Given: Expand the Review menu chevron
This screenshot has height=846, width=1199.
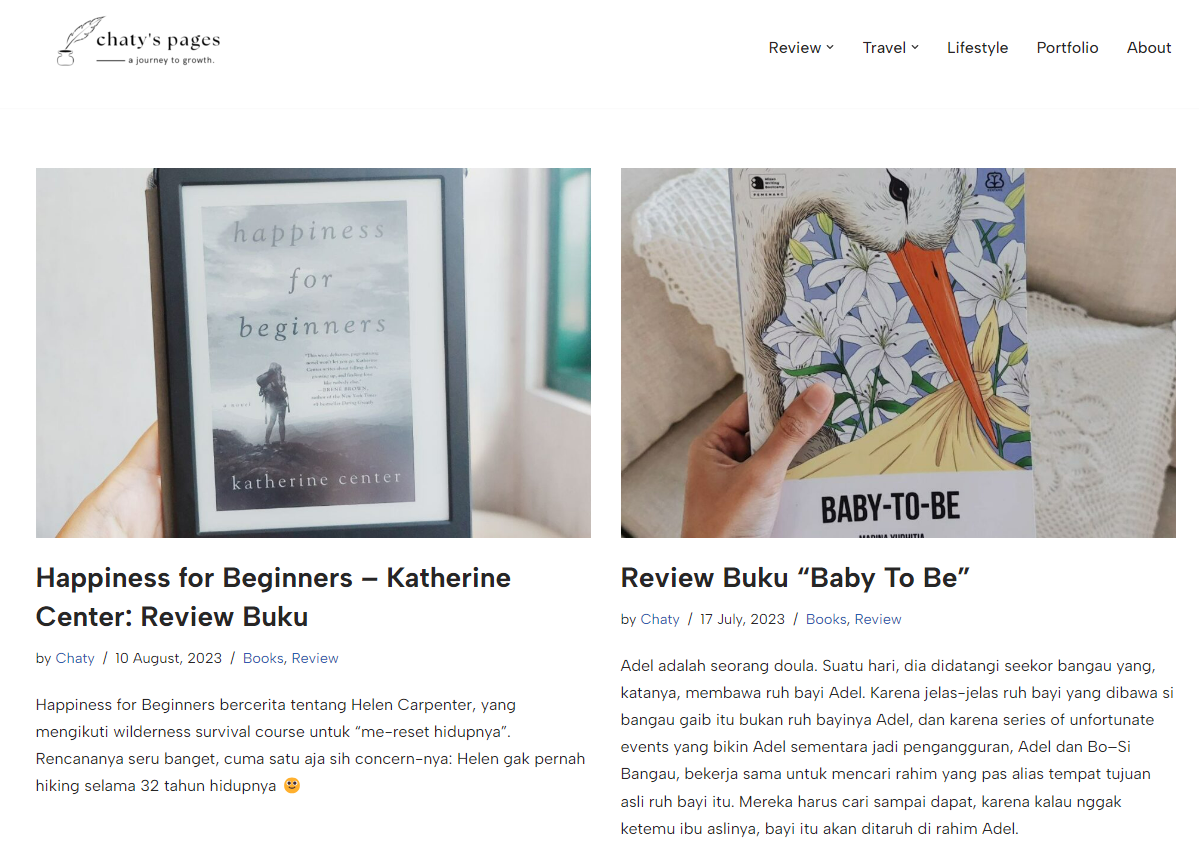Looking at the screenshot, I should pyautogui.click(x=830, y=47).
